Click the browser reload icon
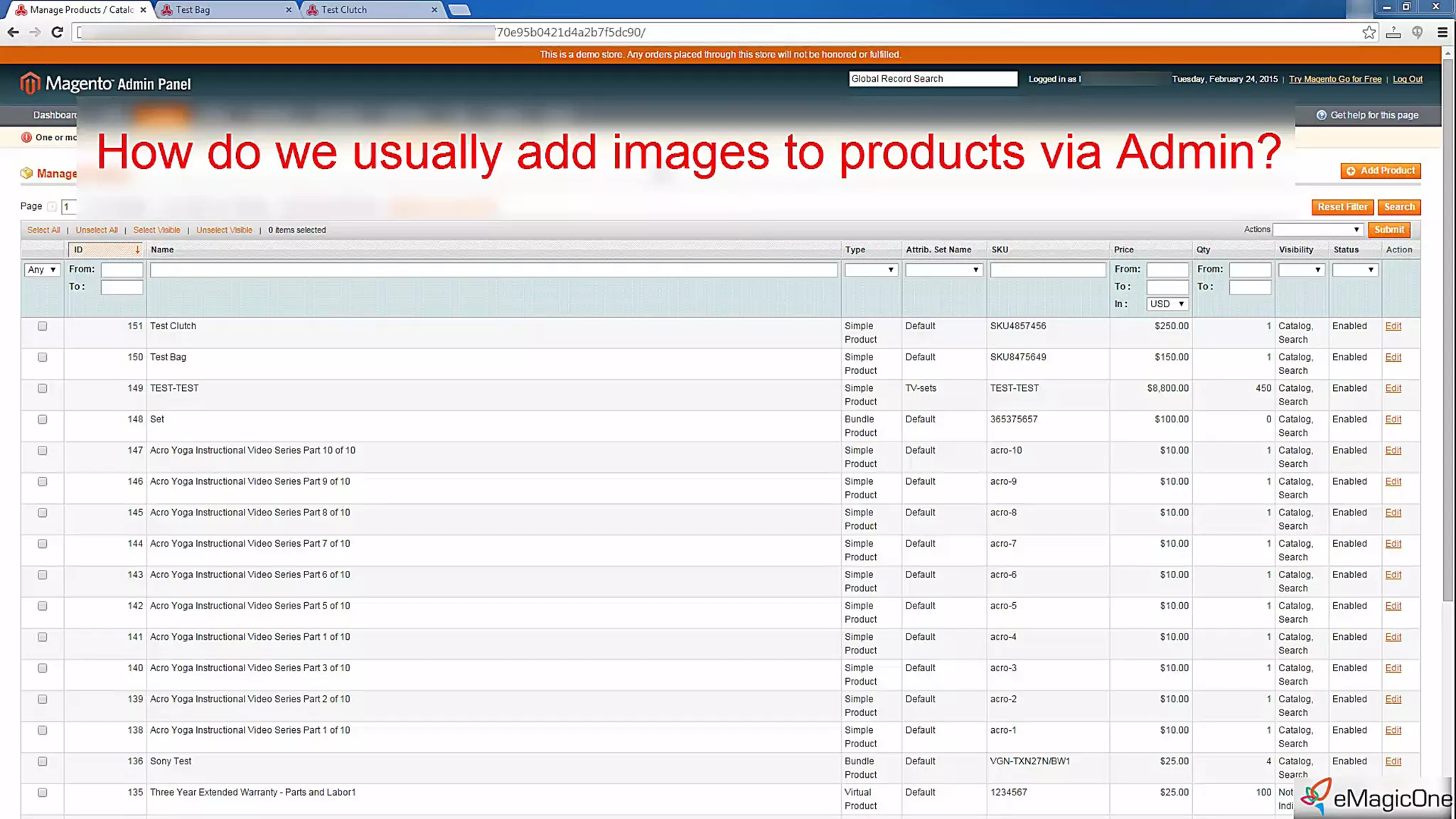1456x819 pixels. [58, 32]
